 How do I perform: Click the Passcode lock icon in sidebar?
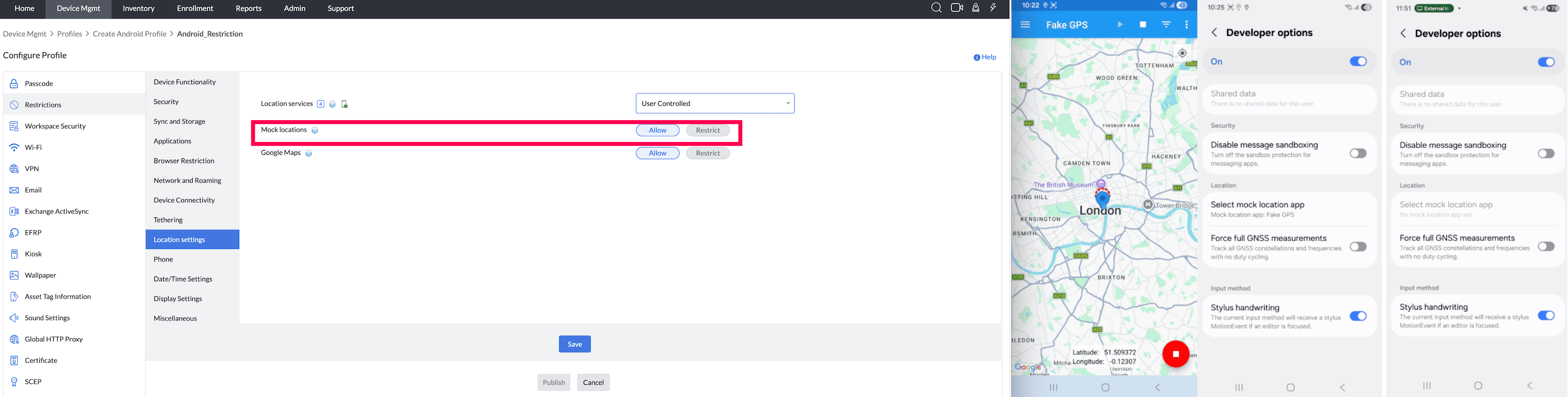pos(14,83)
